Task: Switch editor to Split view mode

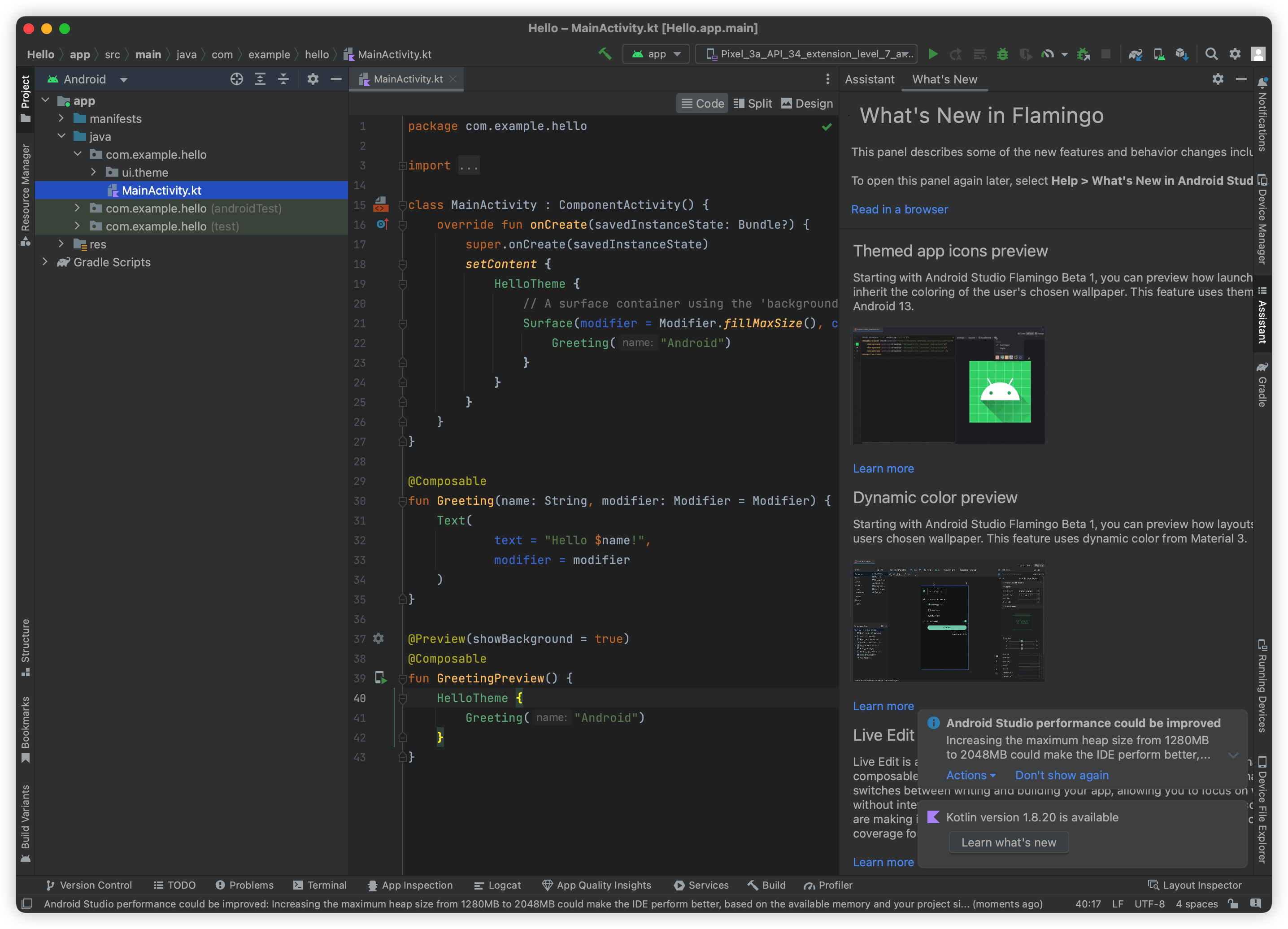Action: [753, 104]
